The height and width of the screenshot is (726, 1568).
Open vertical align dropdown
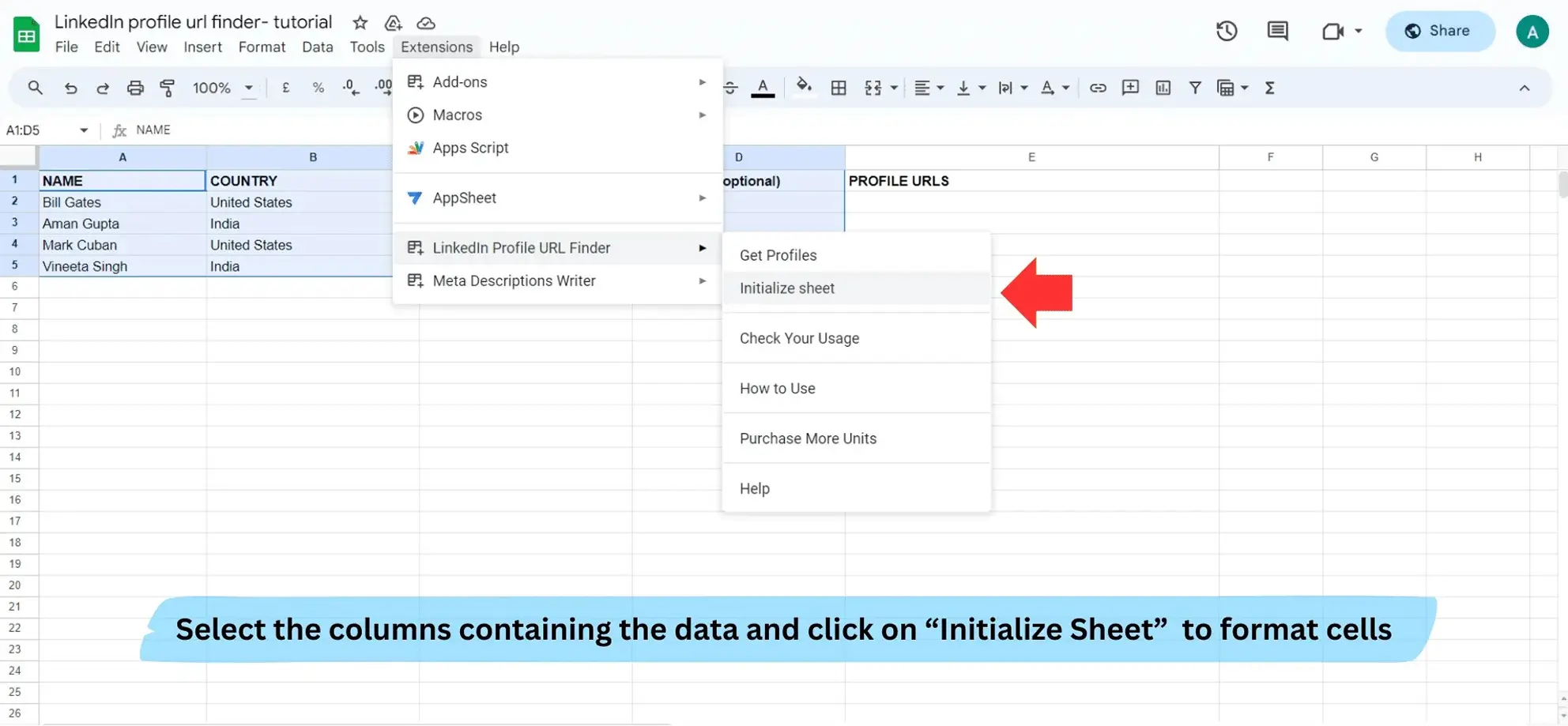(971, 88)
